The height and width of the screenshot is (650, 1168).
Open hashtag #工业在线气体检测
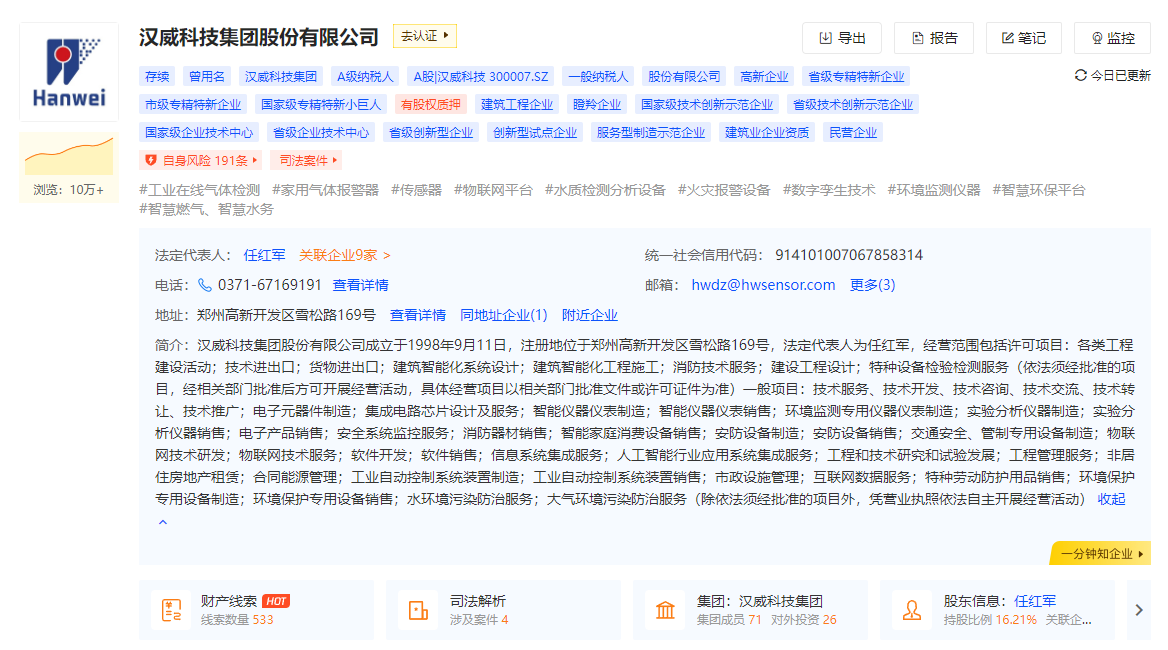coord(200,190)
